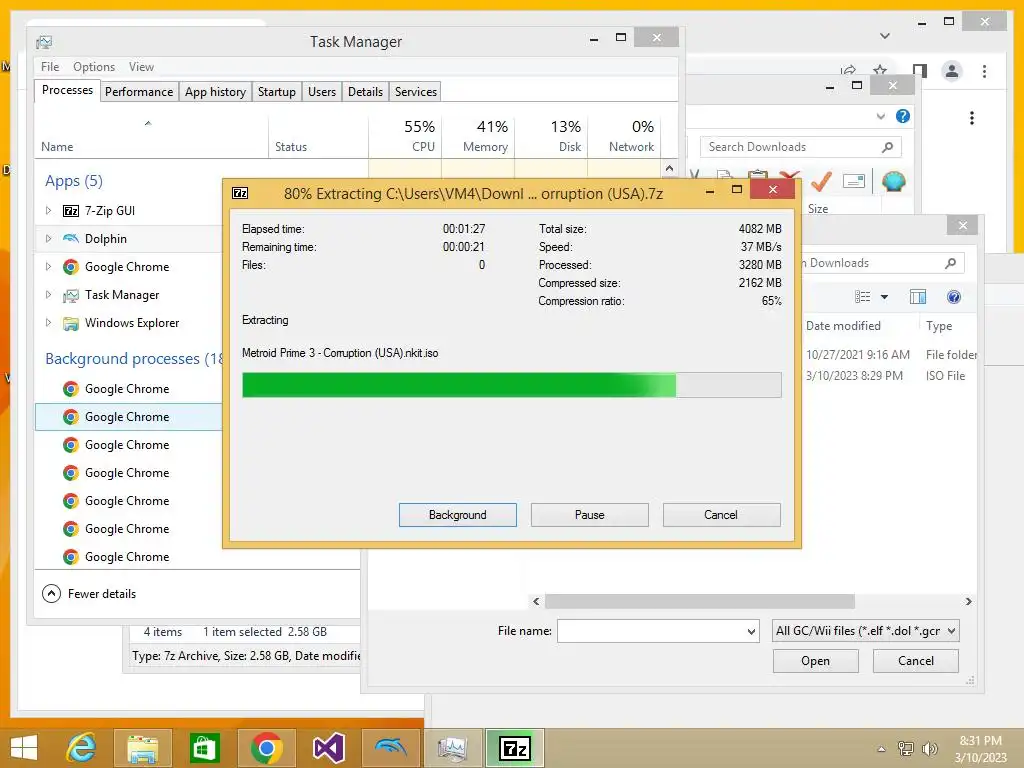Go to the Details tab
The height and width of the screenshot is (768, 1024).
point(366,91)
